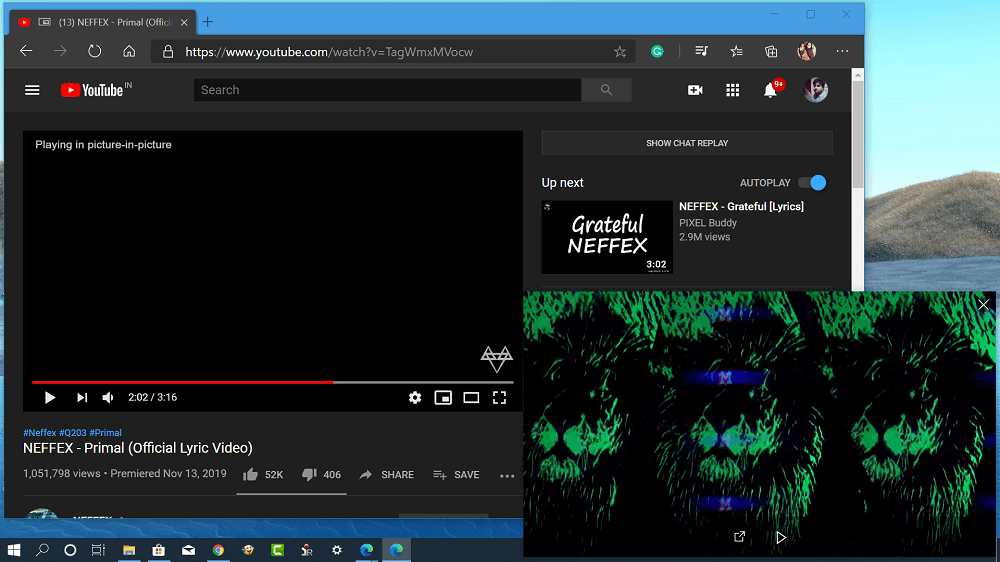
Task: Open Windows taskbar search
Action: point(42,550)
